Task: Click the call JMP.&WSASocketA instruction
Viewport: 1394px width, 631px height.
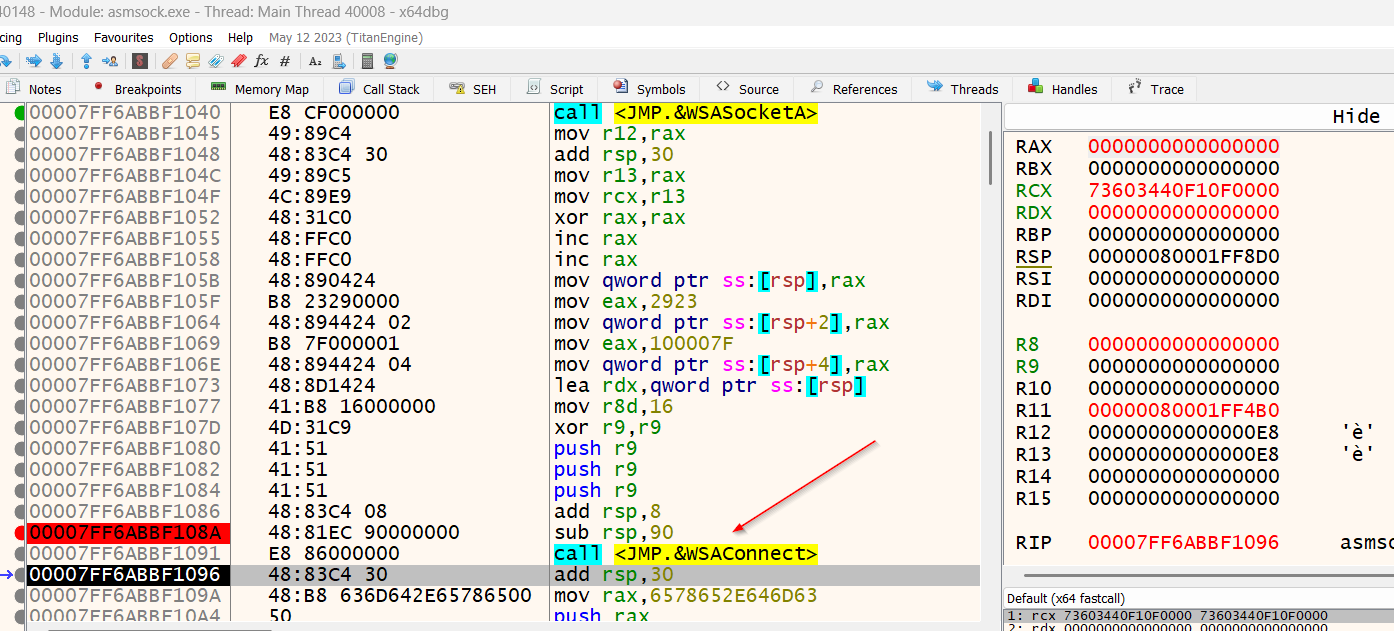Action: pyautogui.click(x=686, y=112)
